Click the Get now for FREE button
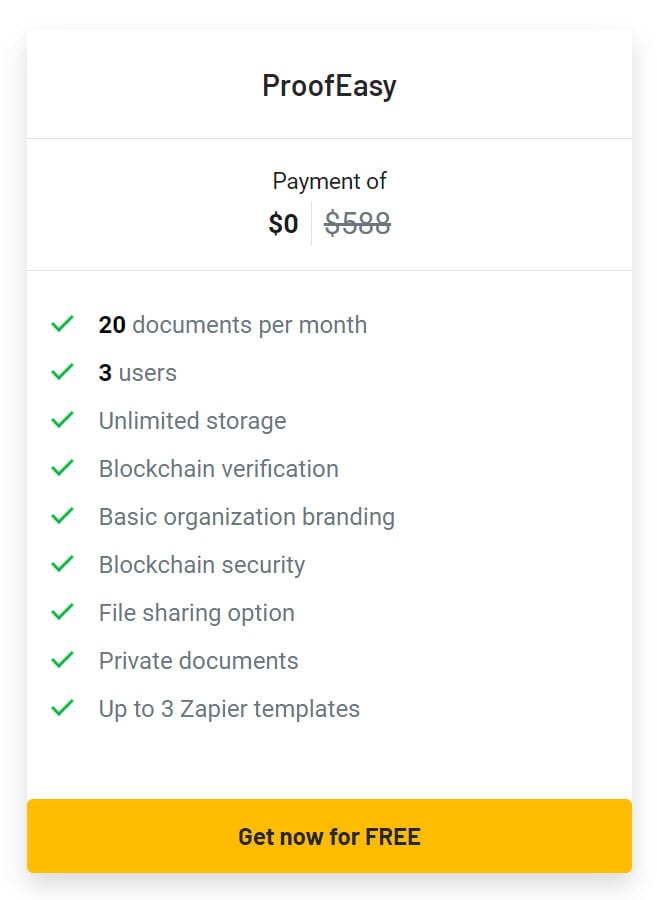The image size is (657, 900). point(328,836)
